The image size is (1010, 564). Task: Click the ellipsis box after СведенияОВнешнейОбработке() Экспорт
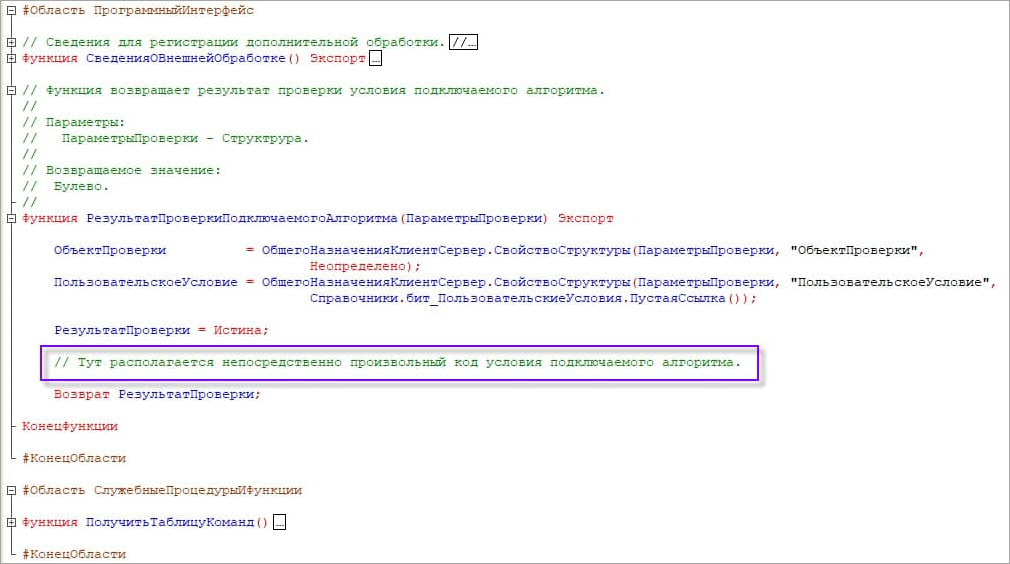click(376, 58)
